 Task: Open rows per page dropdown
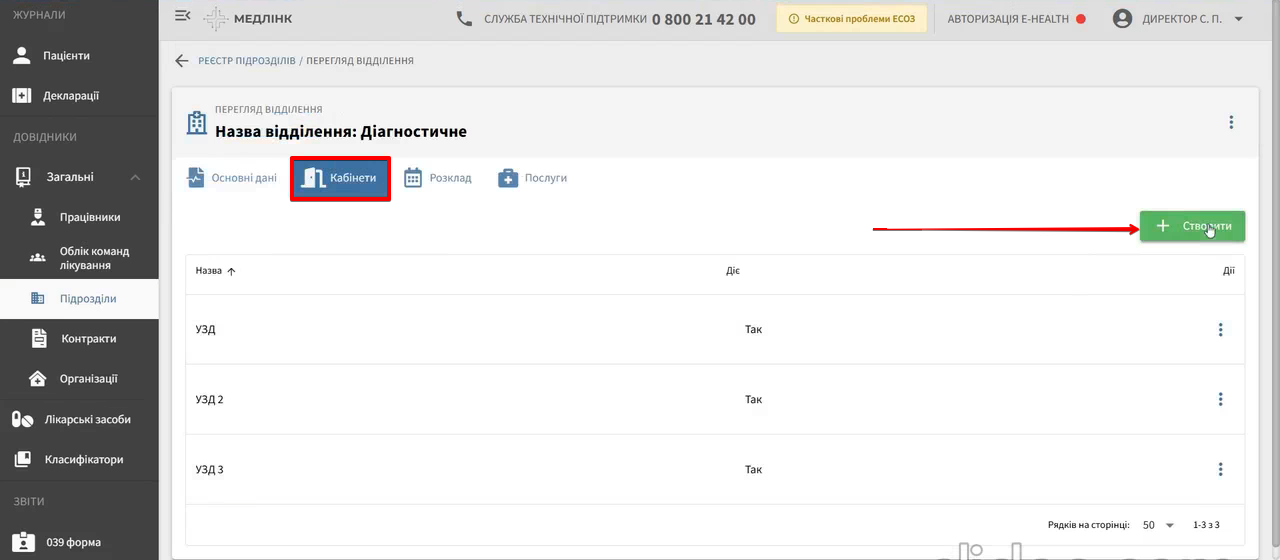pos(1159,525)
